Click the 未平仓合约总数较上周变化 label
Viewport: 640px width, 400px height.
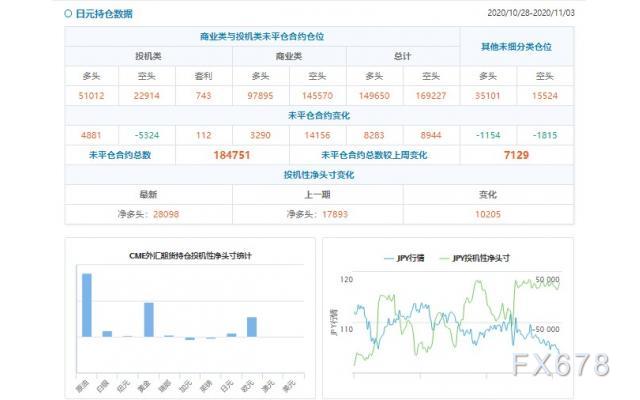[374, 155]
